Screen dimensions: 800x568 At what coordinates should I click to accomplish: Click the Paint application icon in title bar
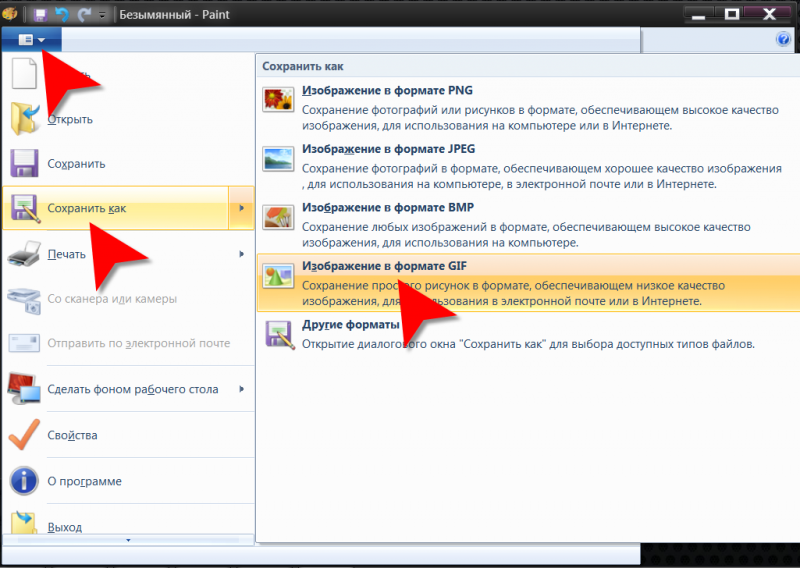click(10, 14)
